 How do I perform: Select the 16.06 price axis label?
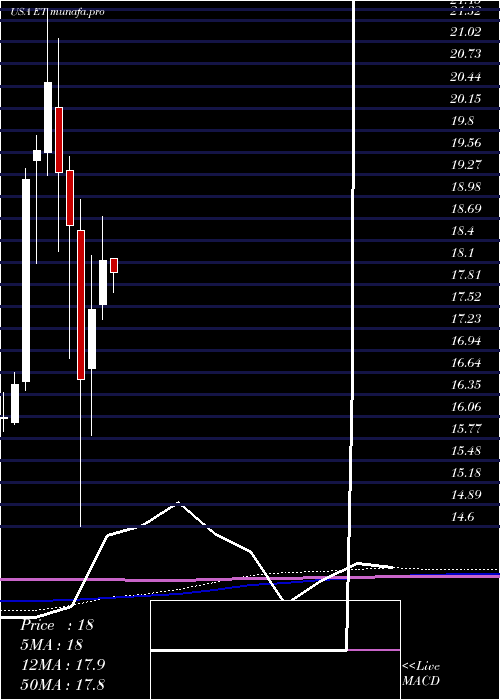[466, 406]
